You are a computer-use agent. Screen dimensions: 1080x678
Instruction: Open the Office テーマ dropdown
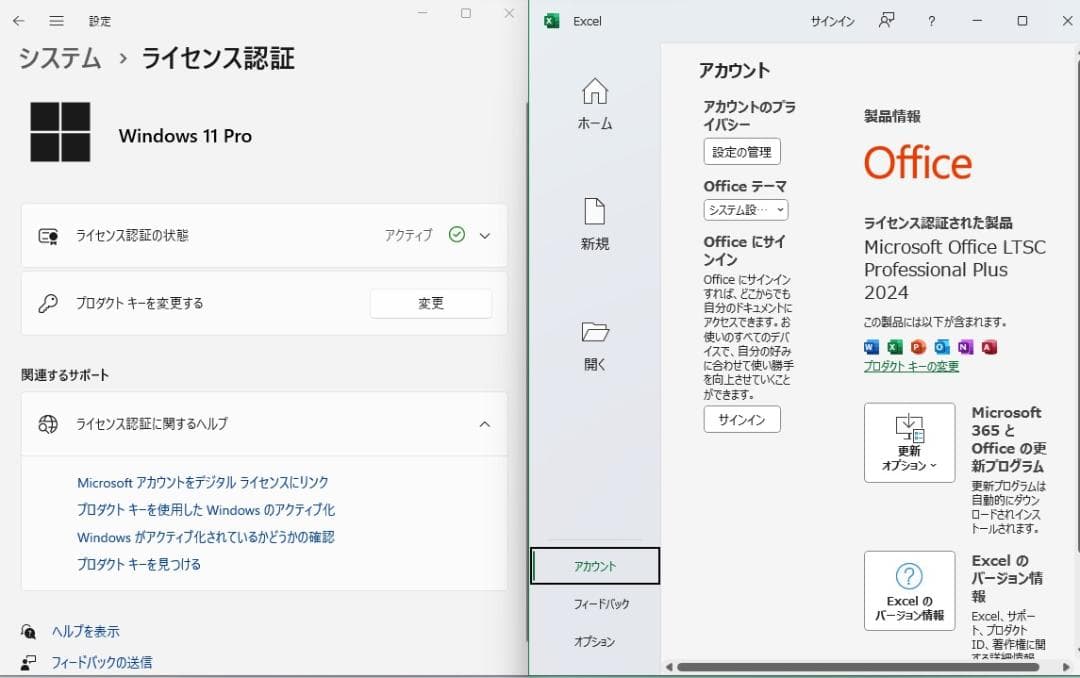pyautogui.click(x=743, y=210)
